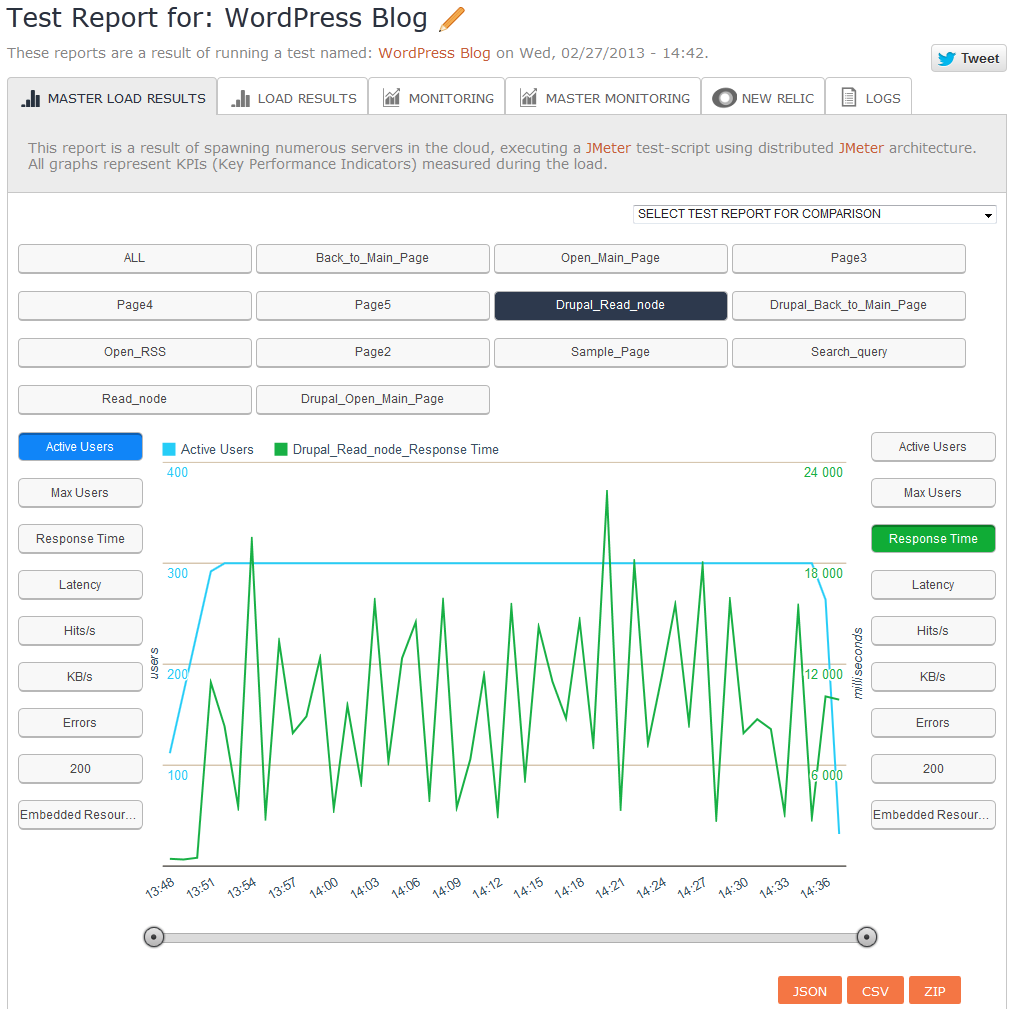Click the pencil edit icon beside title
Screen dimensions: 1014x1009
pyautogui.click(x=451, y=19)
